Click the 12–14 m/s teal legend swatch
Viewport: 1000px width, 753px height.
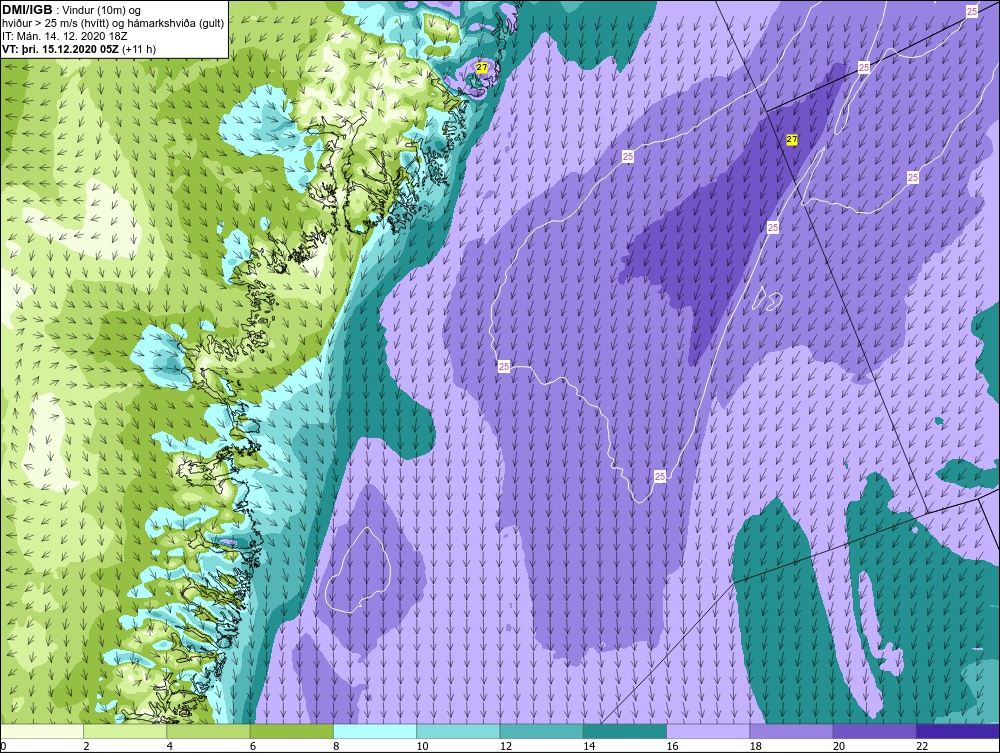pyautogui.click(x=541, y=731)
